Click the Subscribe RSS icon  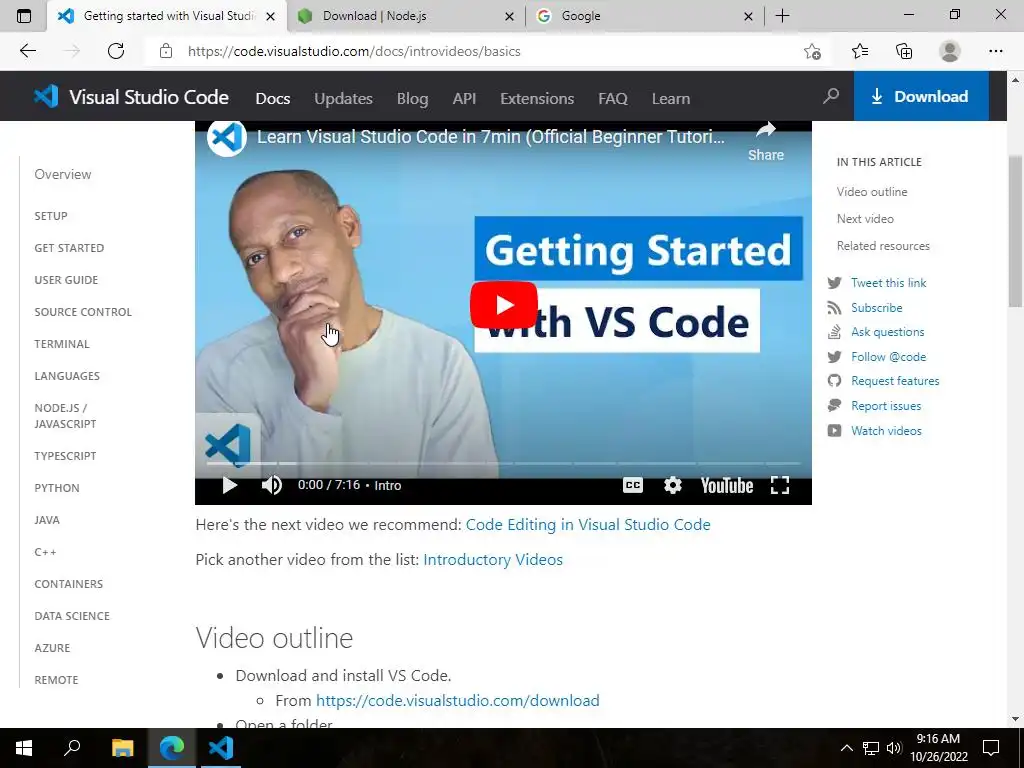[834, 308]
